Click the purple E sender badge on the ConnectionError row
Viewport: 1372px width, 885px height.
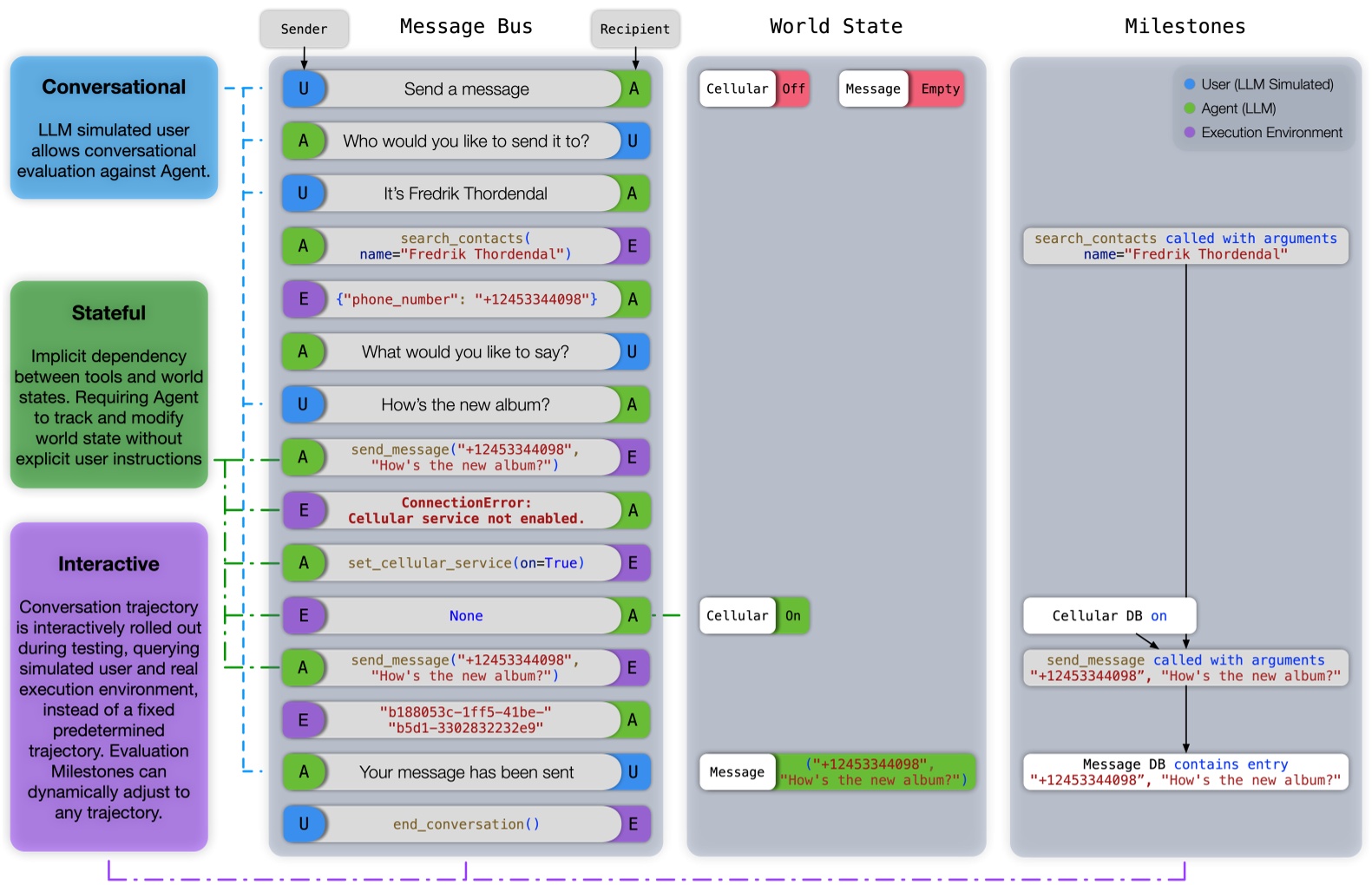(x=304, y=510)
